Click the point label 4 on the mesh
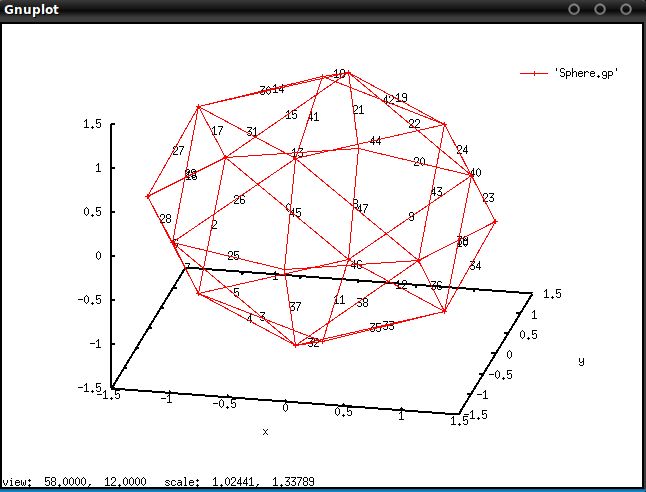This screenshot has width=646, height=492. click(x=249, y=319)
